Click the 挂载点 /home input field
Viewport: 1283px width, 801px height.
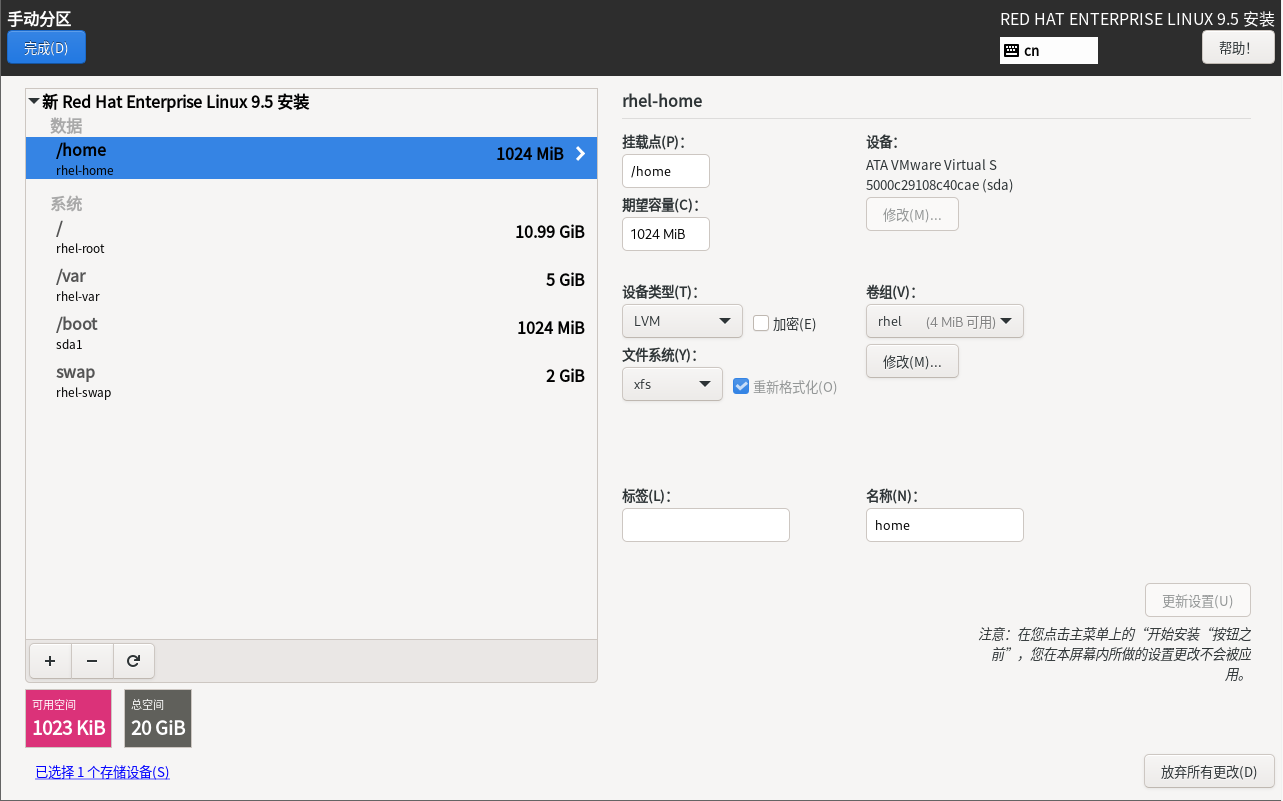click(666, 171)
